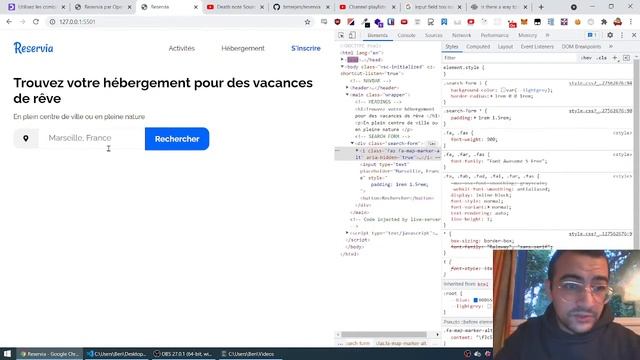Click the lightgrey background-color swatch
The image size is (640, 360).
(x=503, y=90)
